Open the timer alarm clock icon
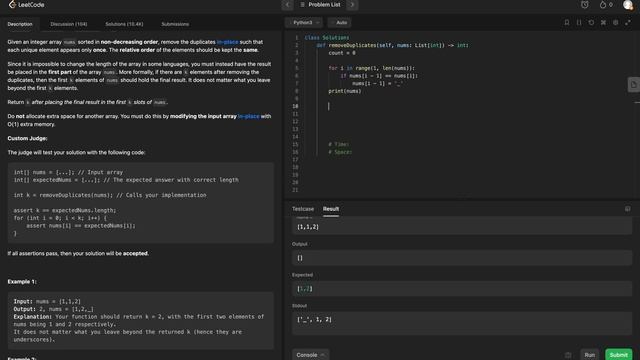The image size is (640, 360). coord(584,5)
